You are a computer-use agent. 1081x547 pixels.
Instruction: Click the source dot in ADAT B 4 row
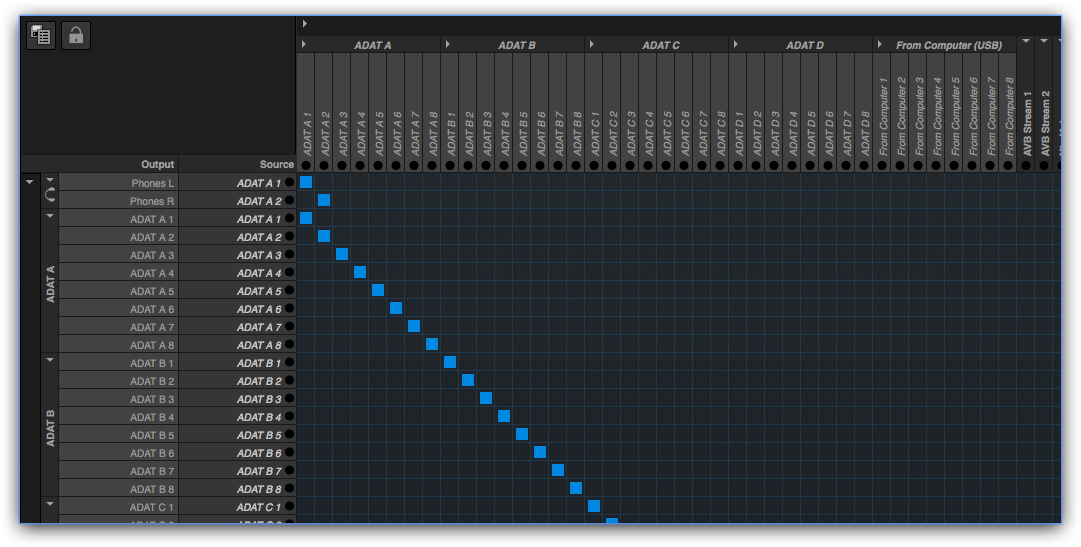coord(289,417)
